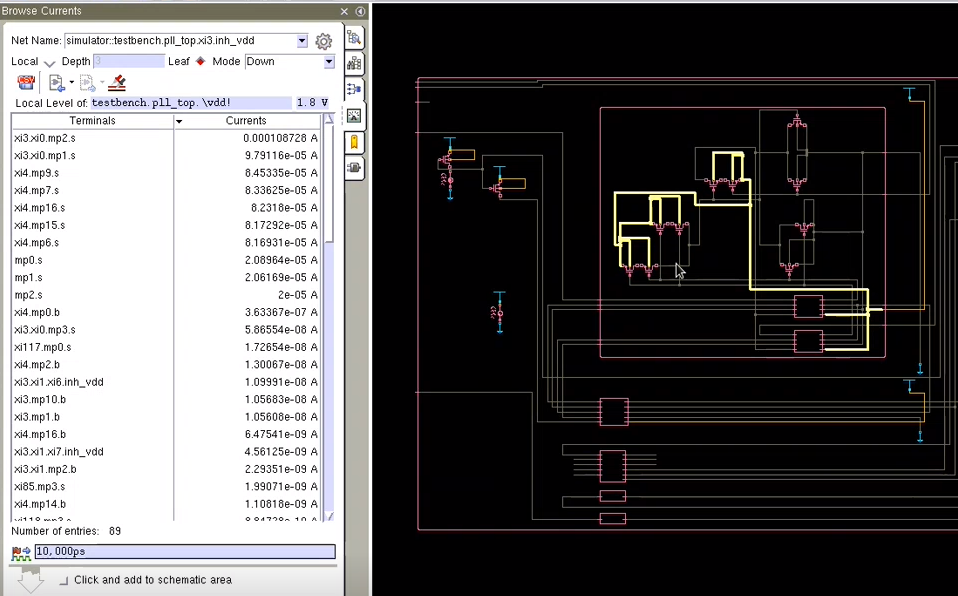Screen dimensions: 958x596
Task: Click the back-trace document icon
Action: click(56, 83)
